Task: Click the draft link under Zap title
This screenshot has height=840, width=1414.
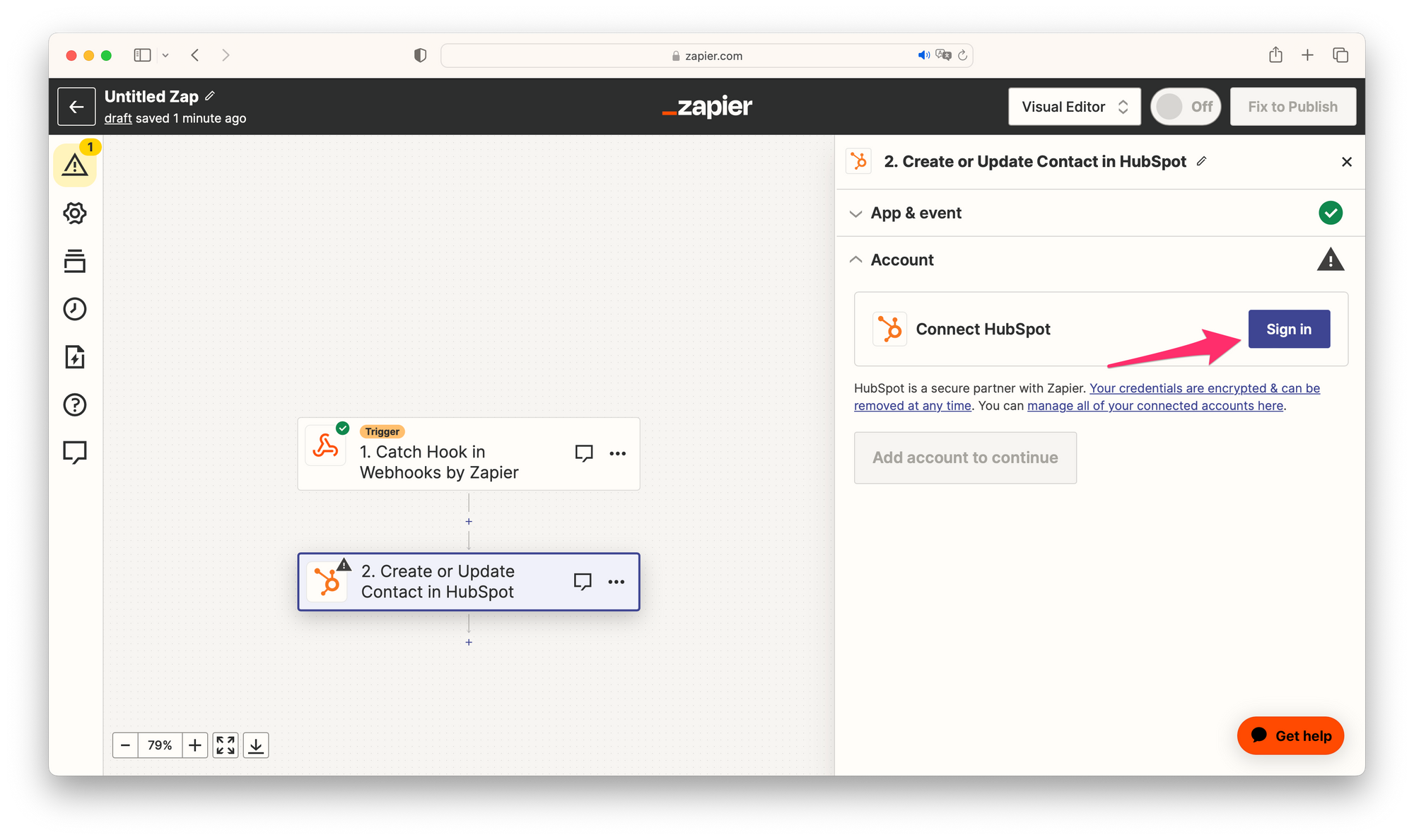Action: (118, 118)
